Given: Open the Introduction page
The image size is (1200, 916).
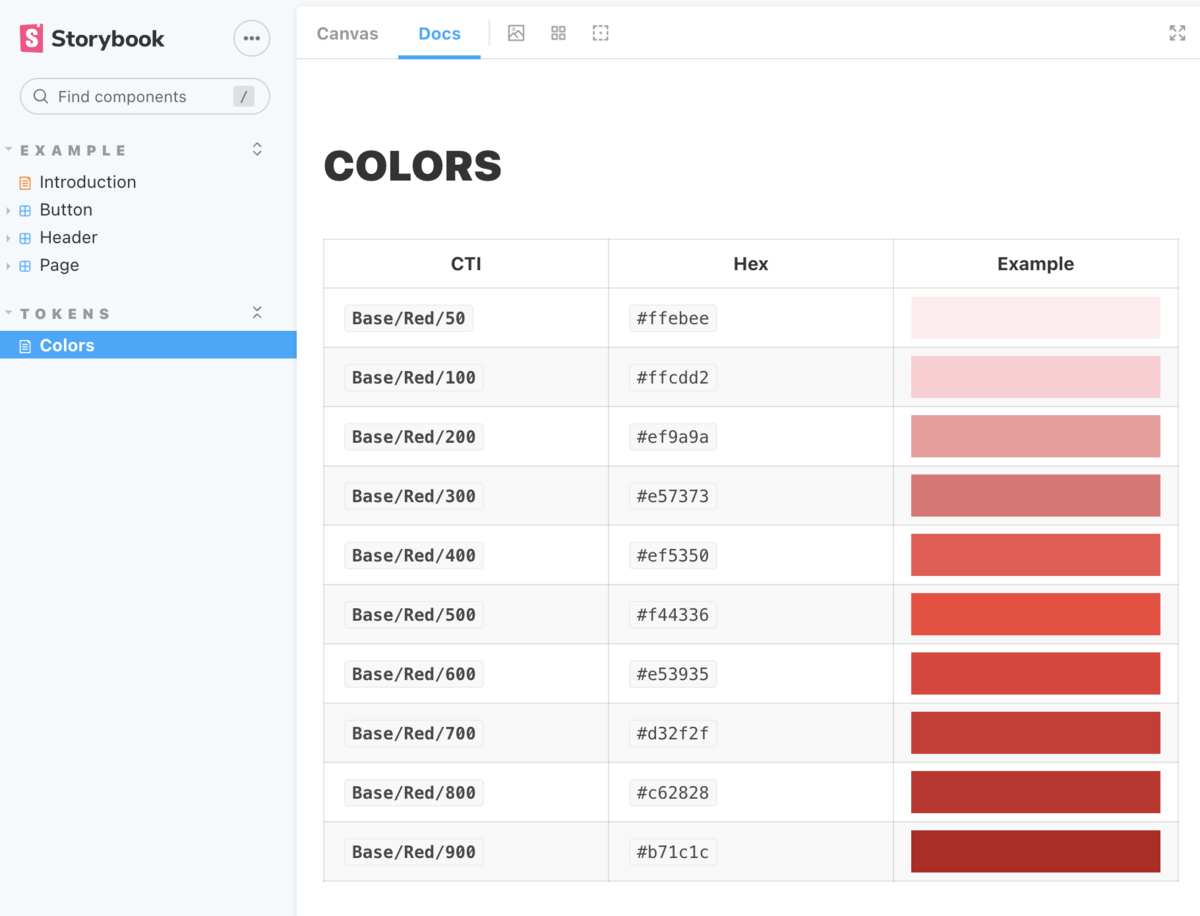Looking at the screenshot, I should 88,182.
